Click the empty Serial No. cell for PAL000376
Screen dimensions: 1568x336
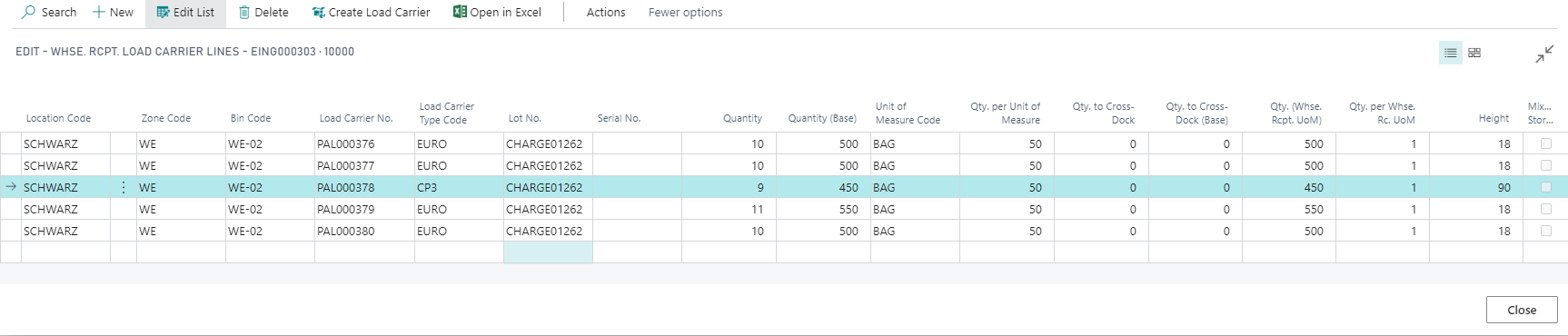tap(637, 143)
